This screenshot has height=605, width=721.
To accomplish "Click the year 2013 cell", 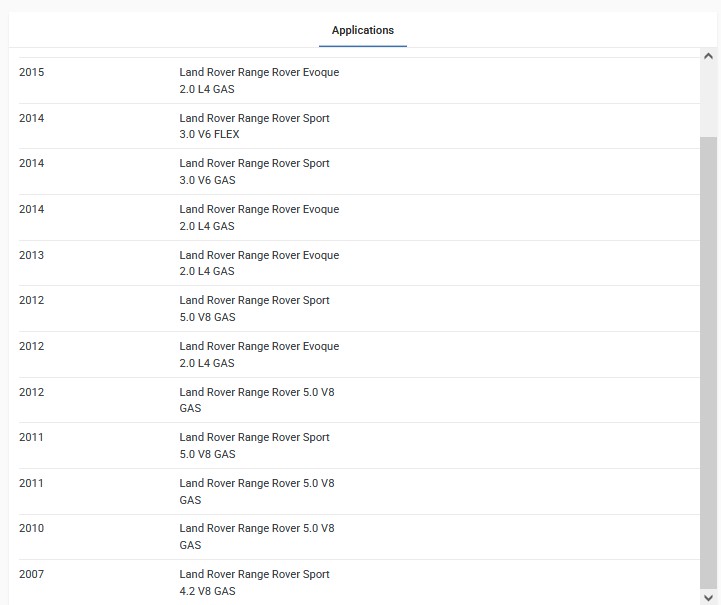I will (31, 255).
